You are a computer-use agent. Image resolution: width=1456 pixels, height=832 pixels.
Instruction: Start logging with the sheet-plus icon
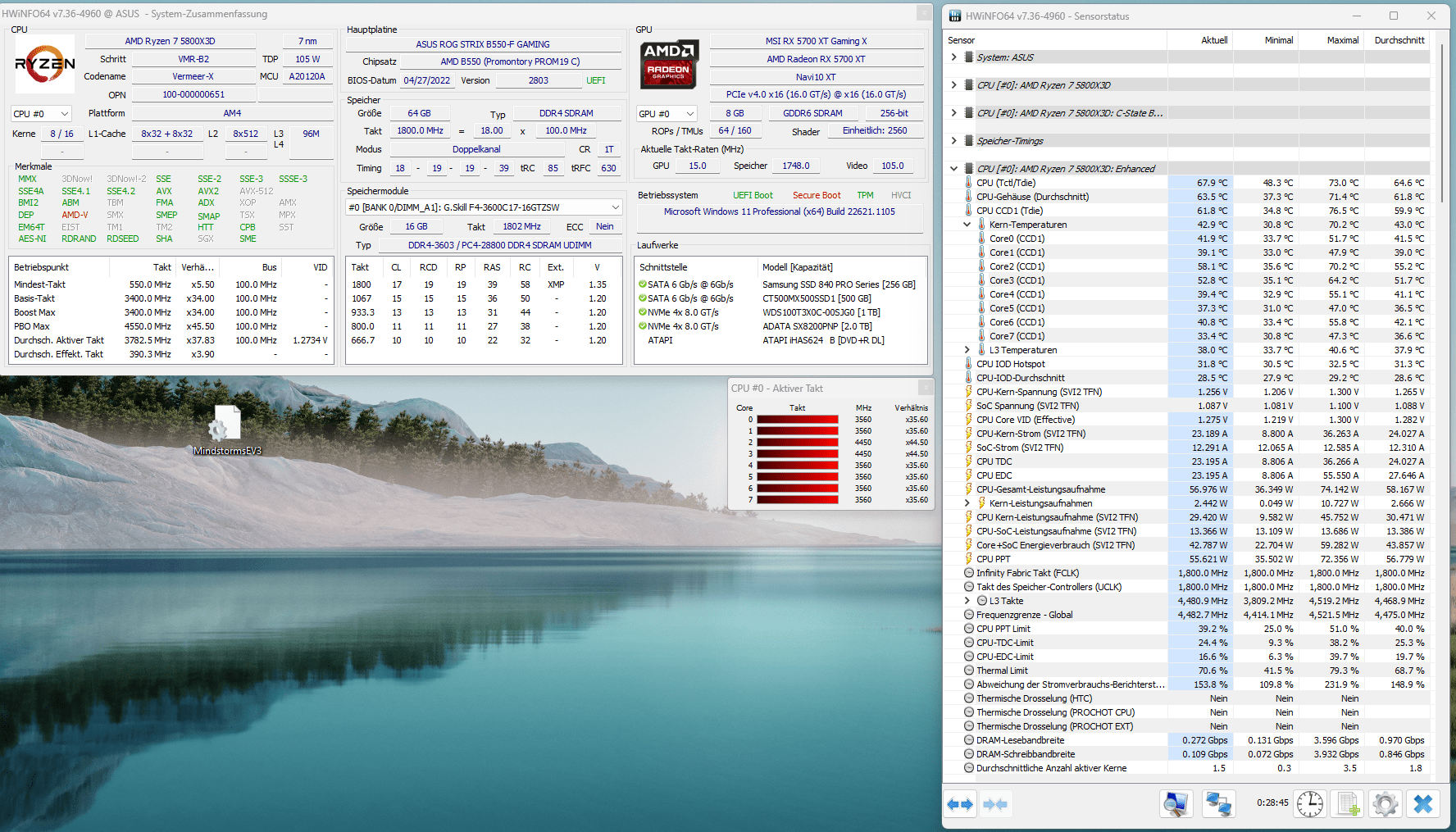click(x=1348, y=804)
